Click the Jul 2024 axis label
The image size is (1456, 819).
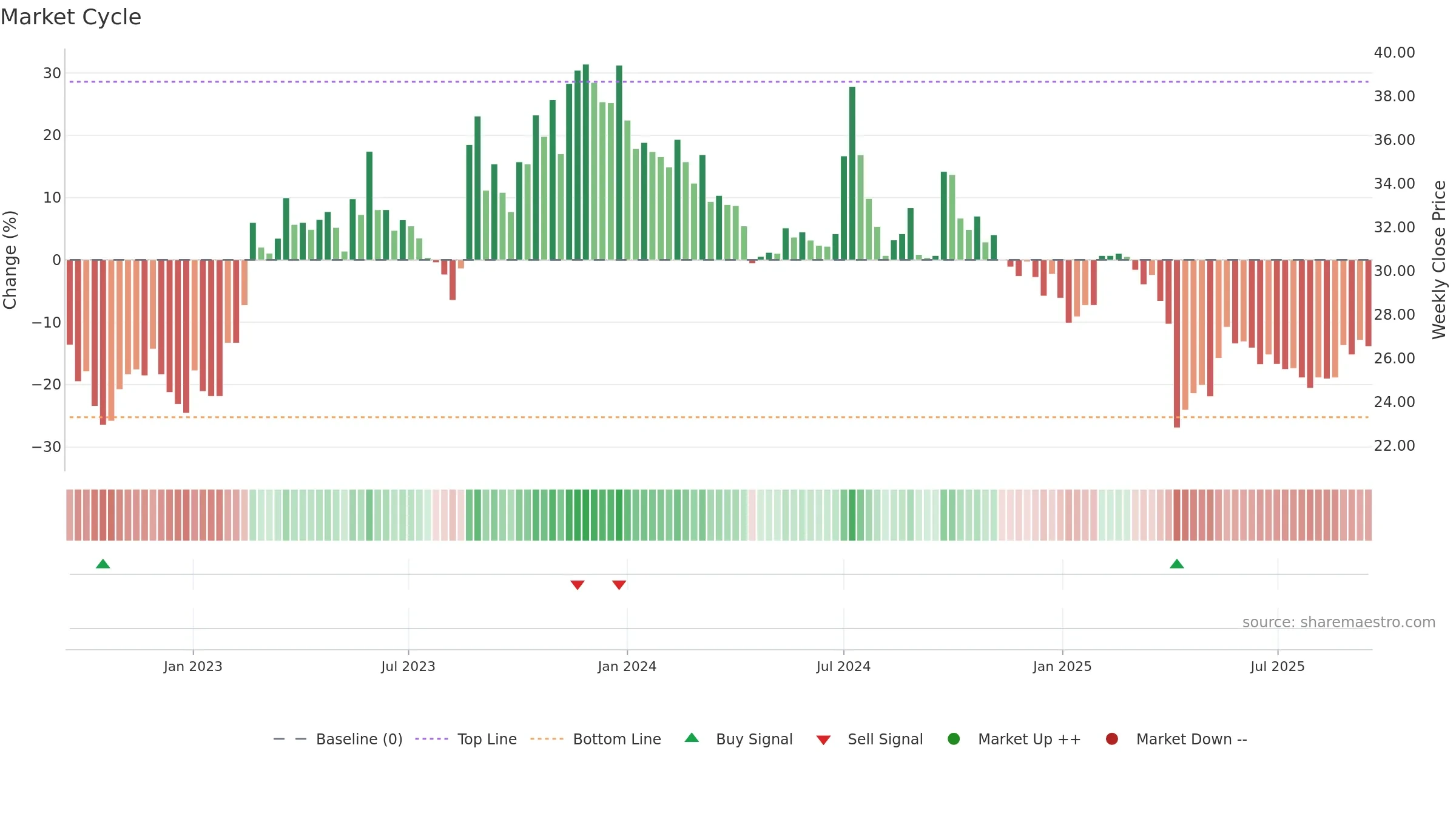[x=843, y=667]
